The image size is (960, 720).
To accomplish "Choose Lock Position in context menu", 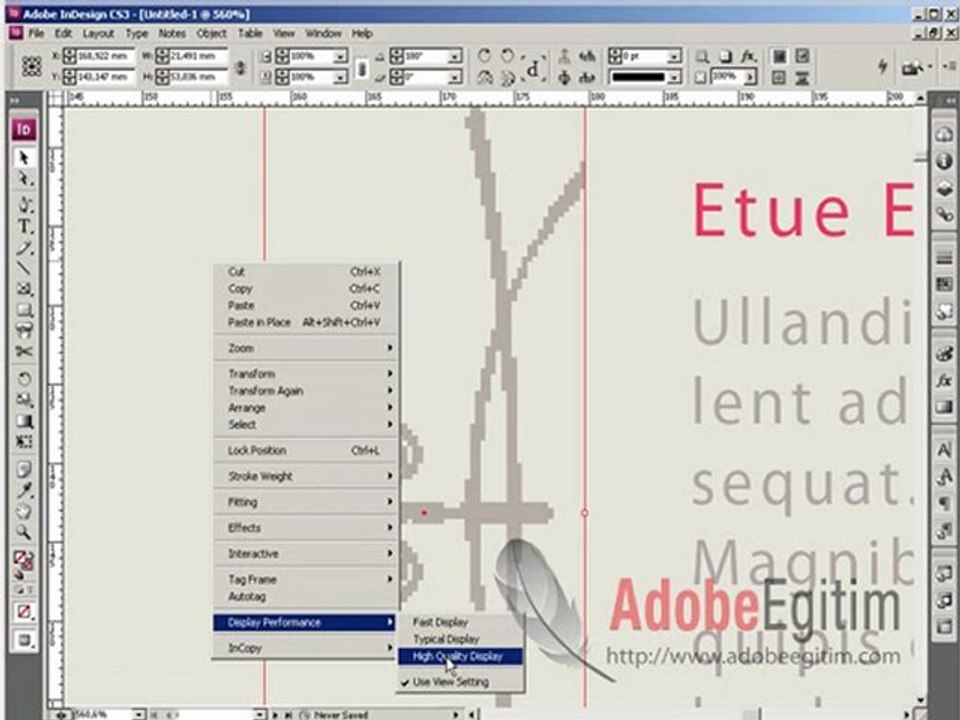I will pyautogui.click(x=306, y=451).
